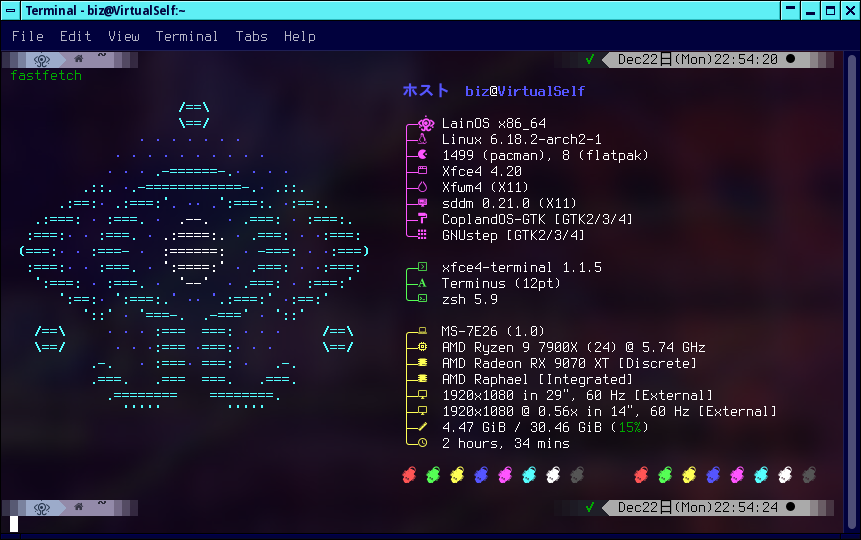Click the '1499 (pacman), 8 (flatpak)' text

pyautogui.click(x=545, y=155)
